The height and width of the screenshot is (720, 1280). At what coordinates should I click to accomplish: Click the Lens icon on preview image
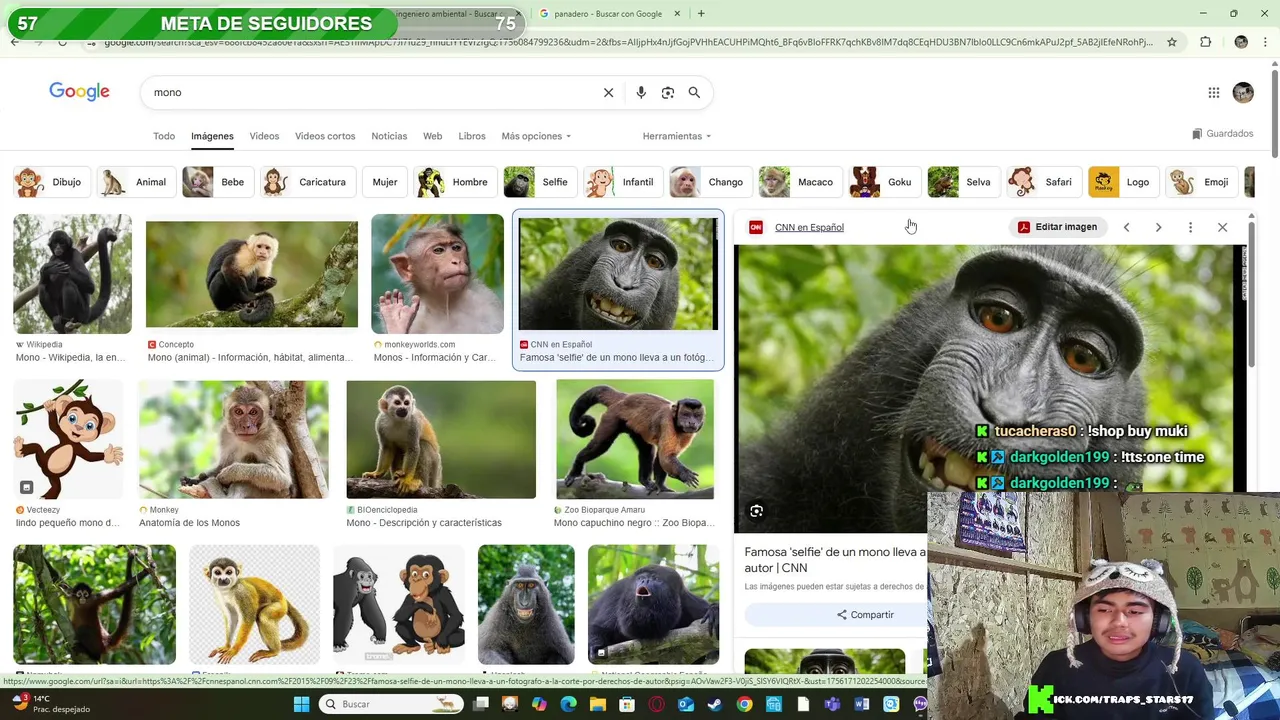point(757,511)
